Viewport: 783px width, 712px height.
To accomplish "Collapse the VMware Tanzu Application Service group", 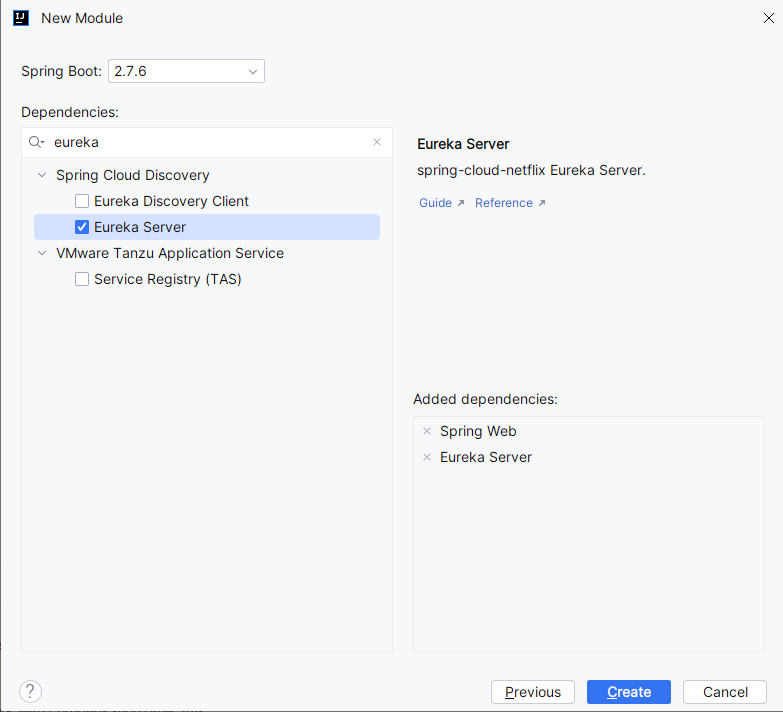I will (42, 253).
